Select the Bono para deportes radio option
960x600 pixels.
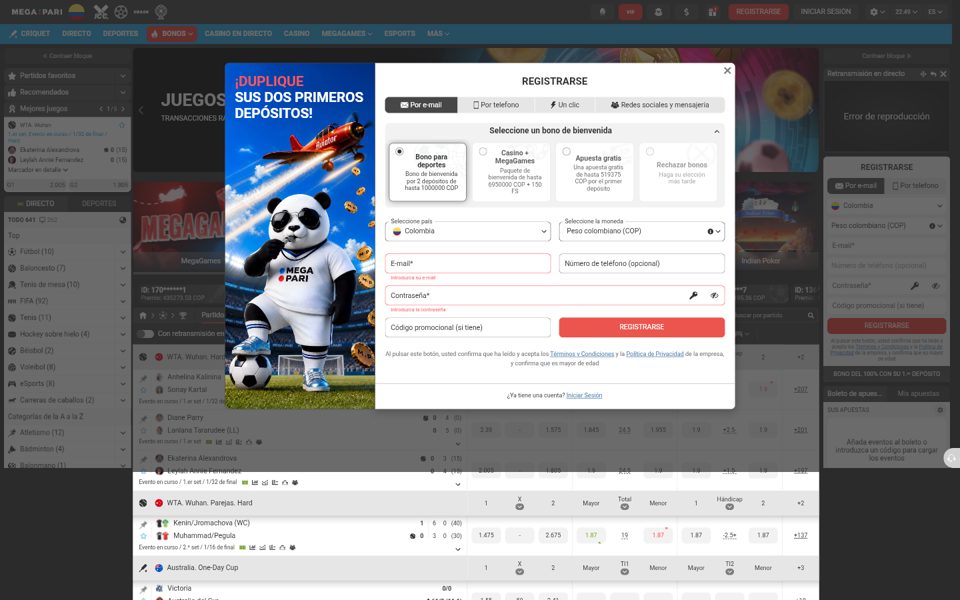pos(400,151)
